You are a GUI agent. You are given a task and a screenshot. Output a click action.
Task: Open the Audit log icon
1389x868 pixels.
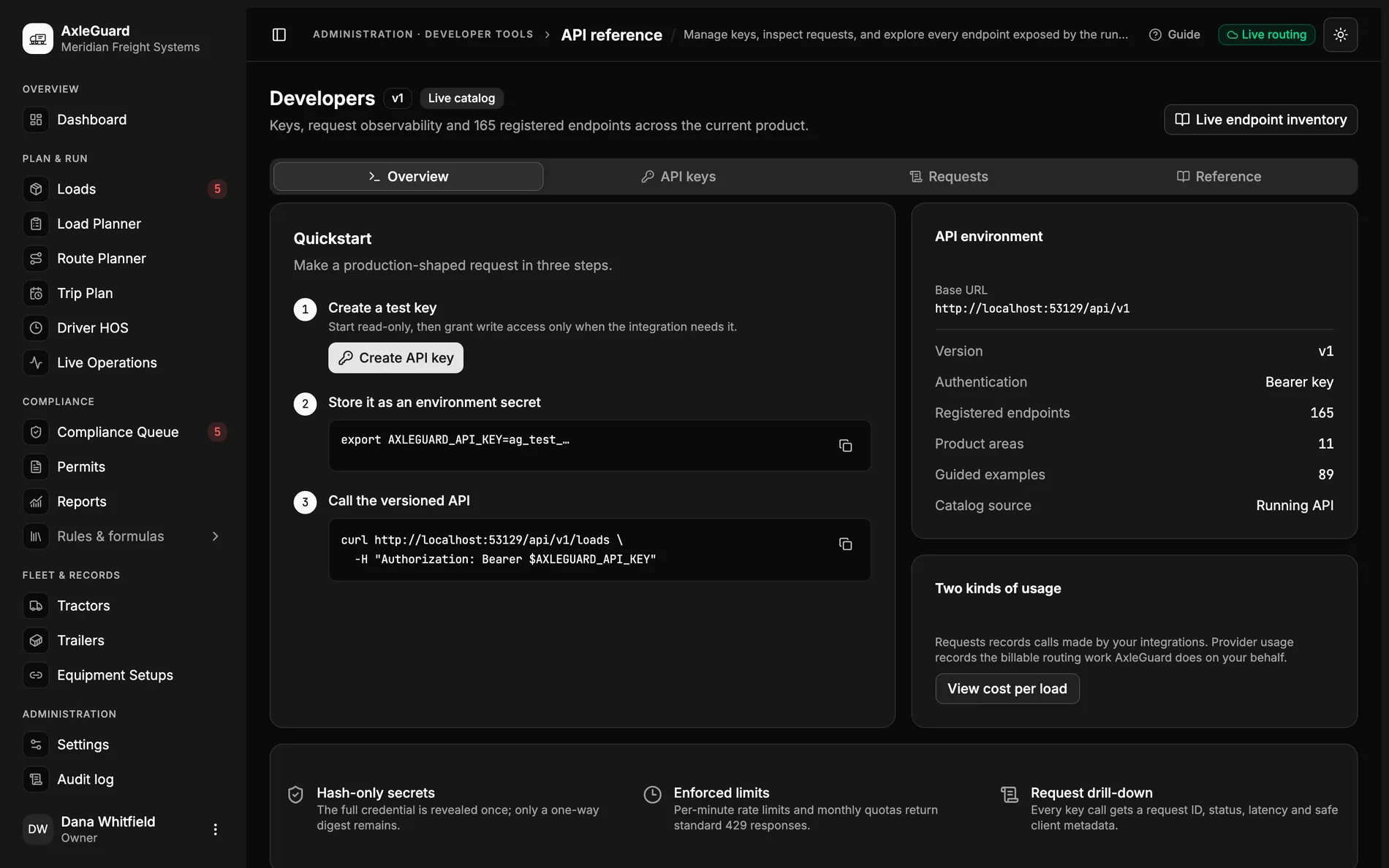[36, 780]
